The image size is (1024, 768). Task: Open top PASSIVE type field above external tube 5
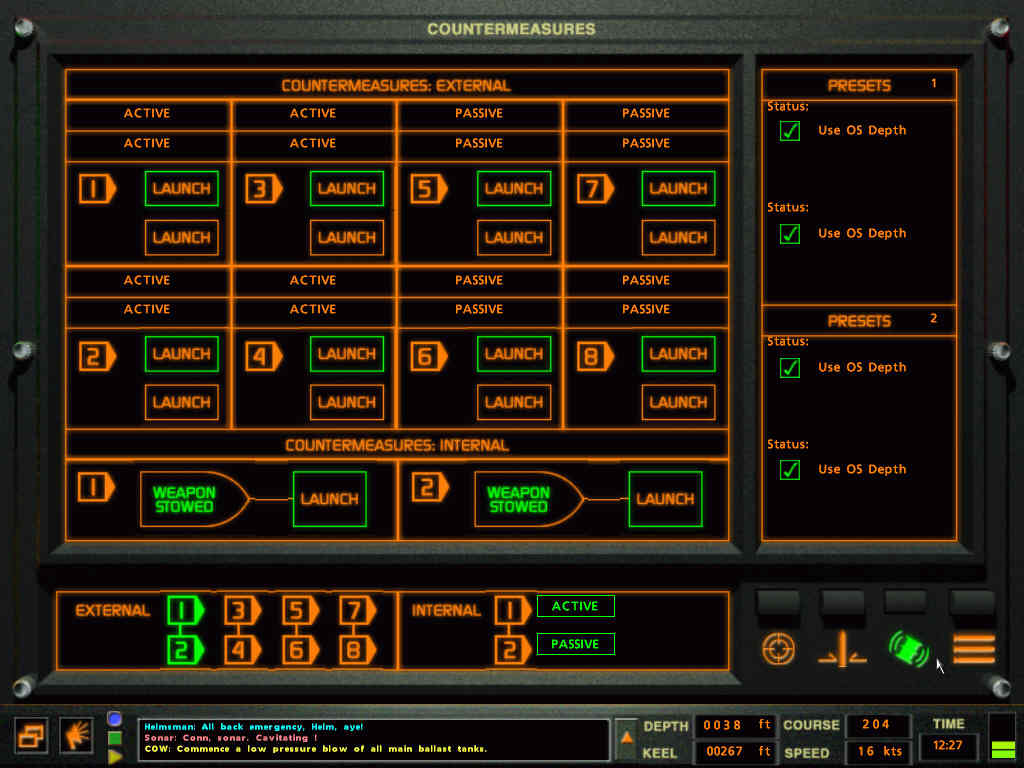pos(479,114)
